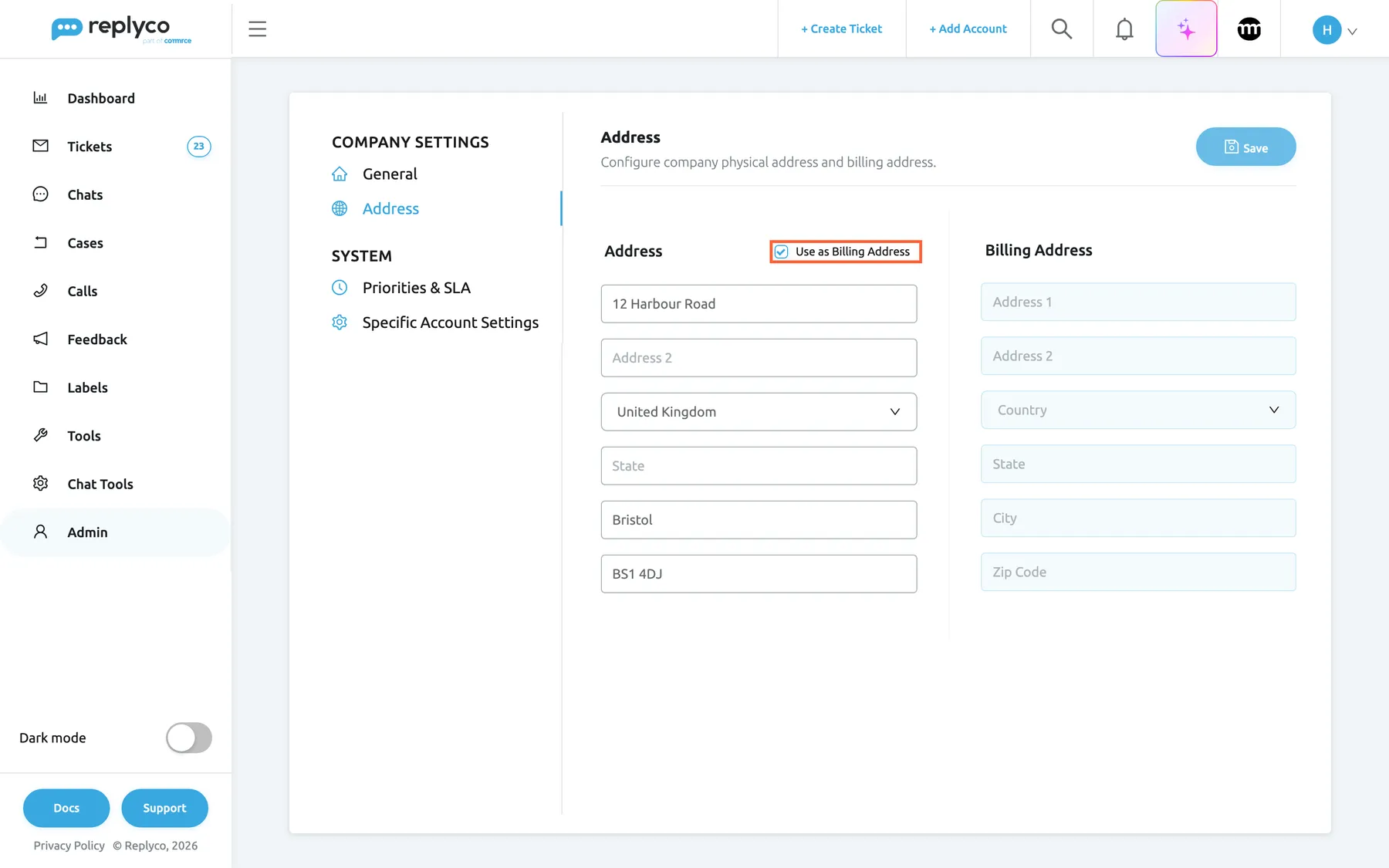The image size is (1389, 868).
Task: Click + Create Ticket
Action: point(841,29)
